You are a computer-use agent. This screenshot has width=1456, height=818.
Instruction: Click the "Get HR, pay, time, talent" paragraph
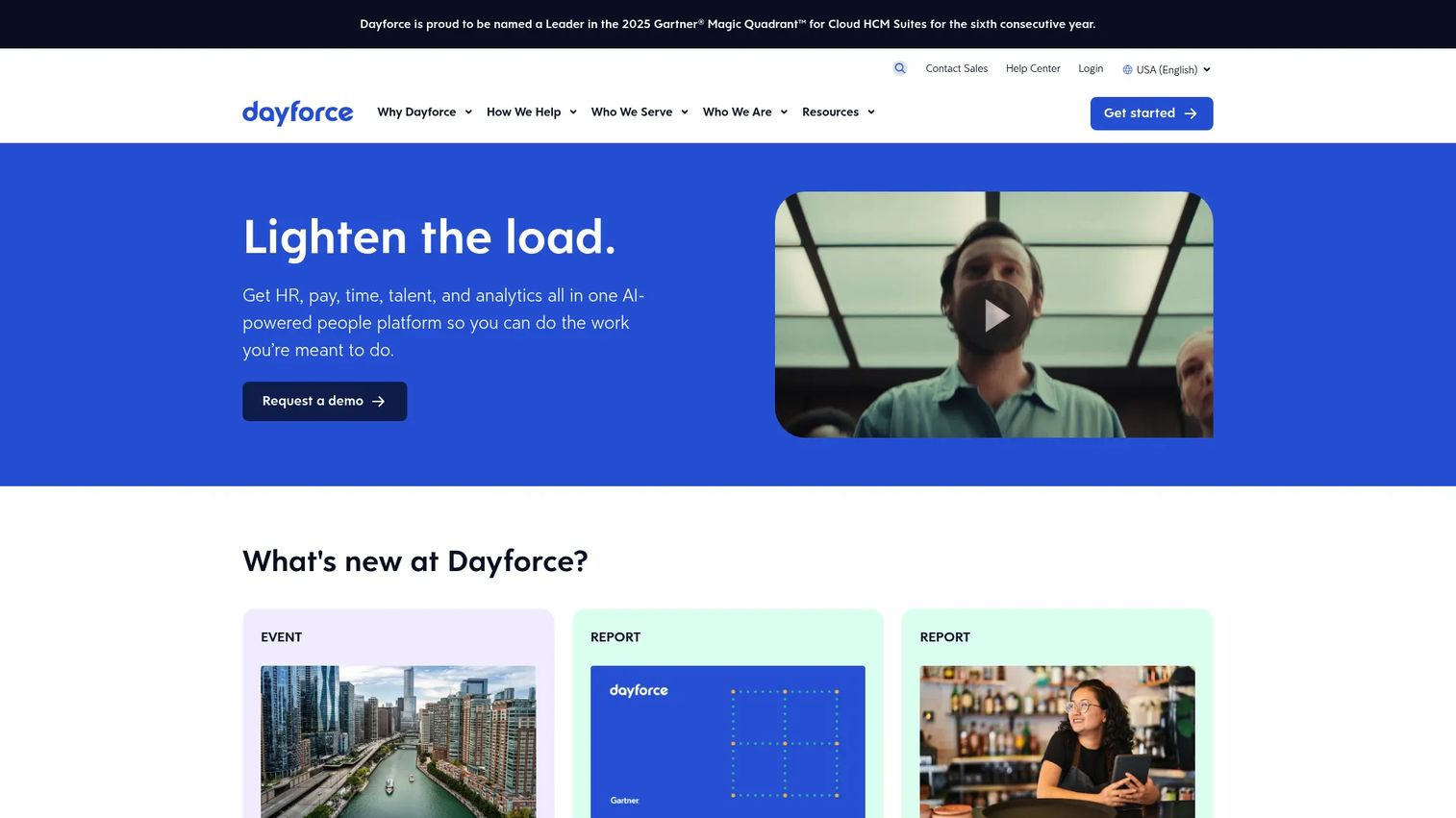(x=443, y=323)
